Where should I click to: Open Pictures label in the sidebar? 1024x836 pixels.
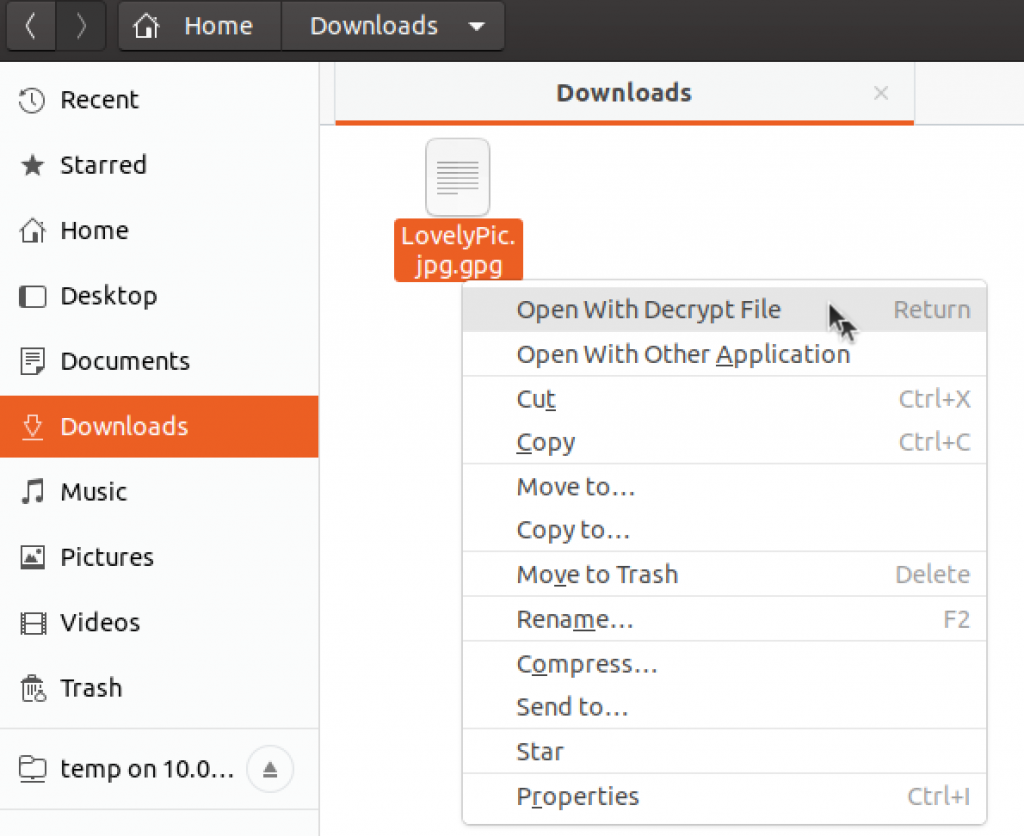pos(107,557)
